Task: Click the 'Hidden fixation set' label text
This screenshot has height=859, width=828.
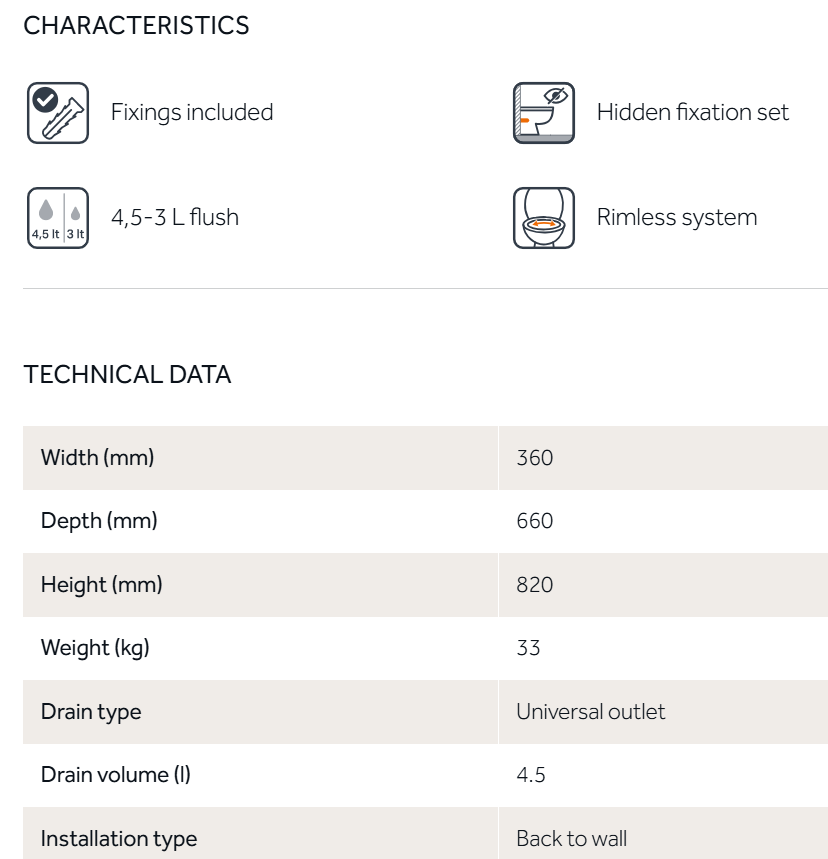Action: click(692, 112)
